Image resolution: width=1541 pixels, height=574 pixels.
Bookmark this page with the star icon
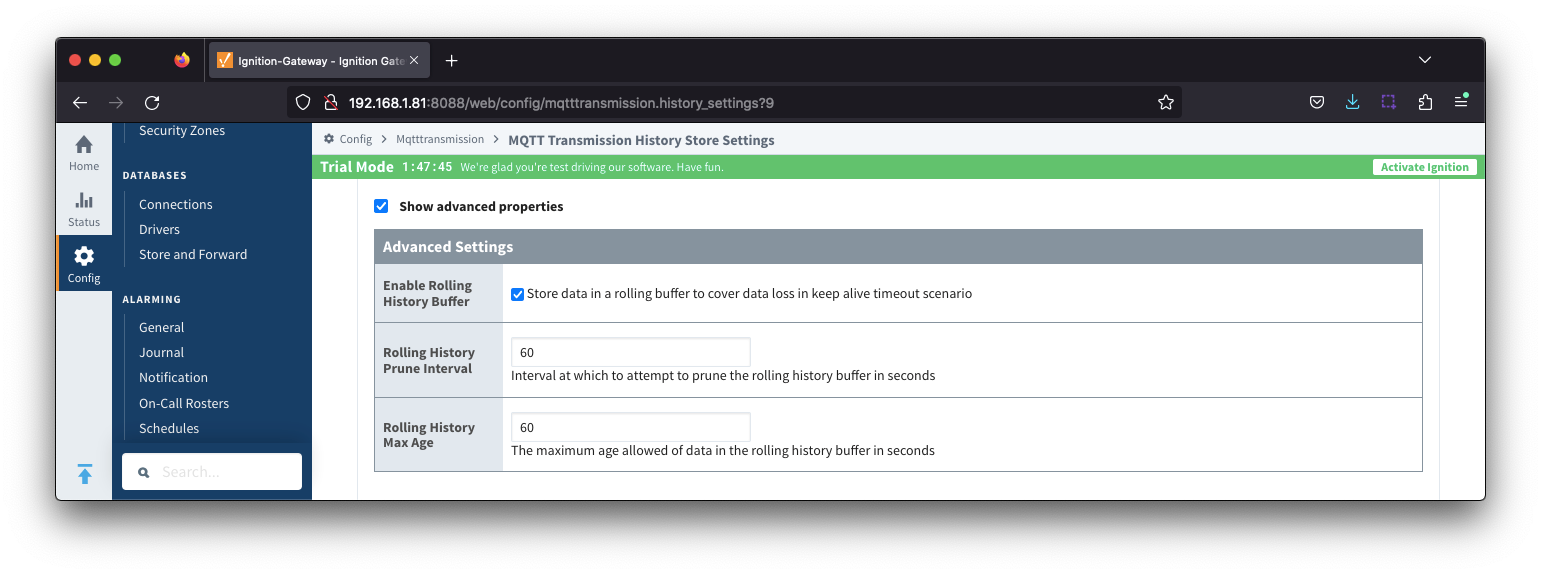coord(1165,102)
